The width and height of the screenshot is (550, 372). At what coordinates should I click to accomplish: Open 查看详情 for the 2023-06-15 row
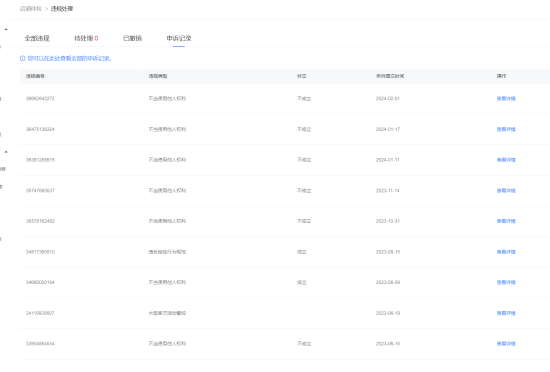[x=506, y=344]
